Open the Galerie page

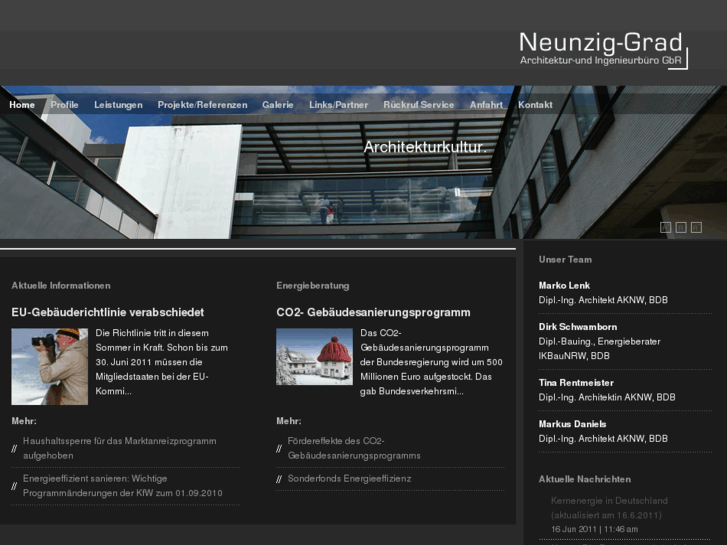tap(278, 105)
